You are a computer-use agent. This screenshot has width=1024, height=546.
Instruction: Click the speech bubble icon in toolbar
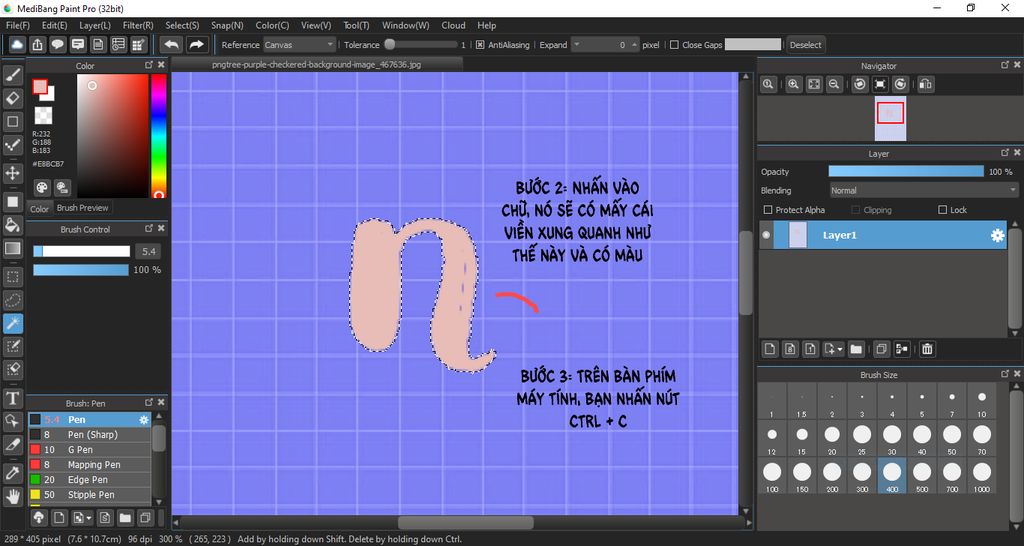[x=57, y=44]
